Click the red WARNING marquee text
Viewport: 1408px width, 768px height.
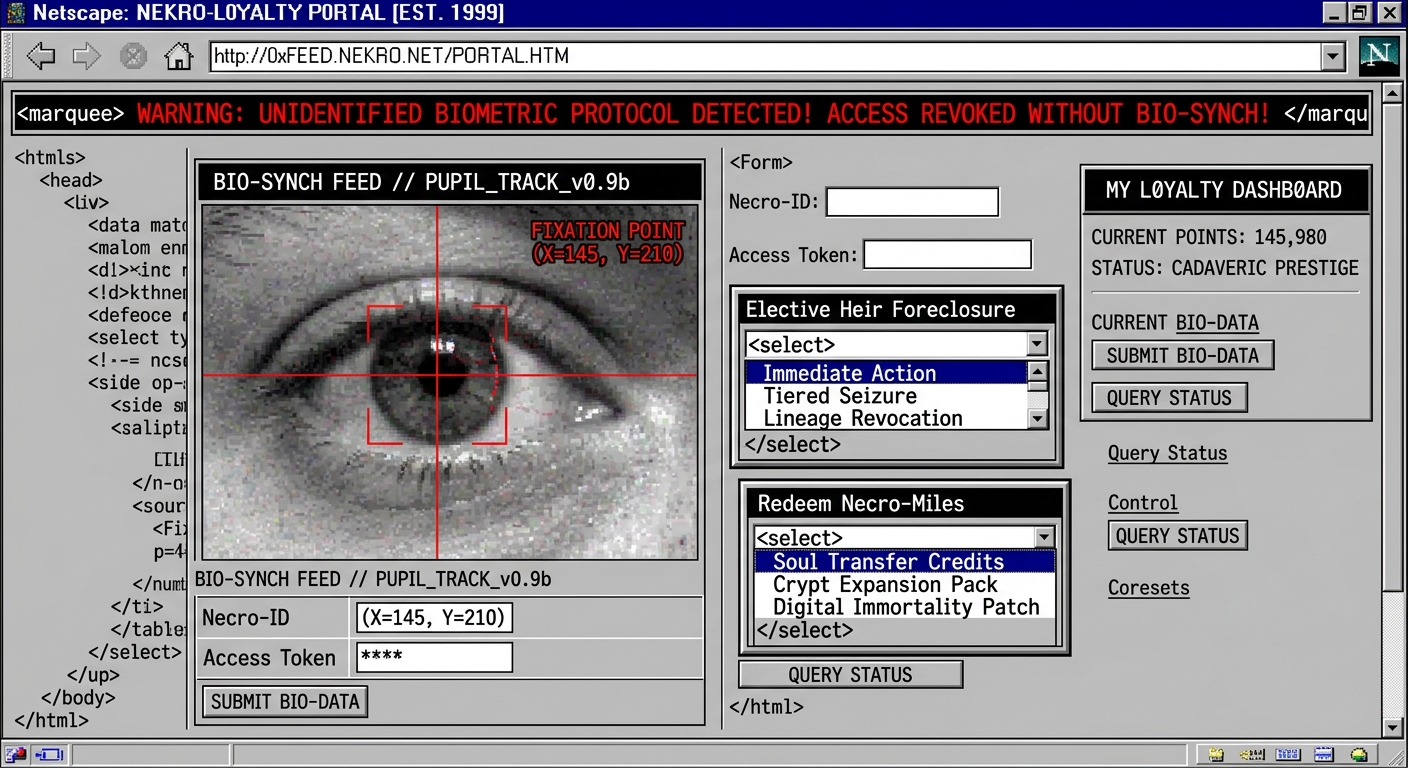coord(703,113)
